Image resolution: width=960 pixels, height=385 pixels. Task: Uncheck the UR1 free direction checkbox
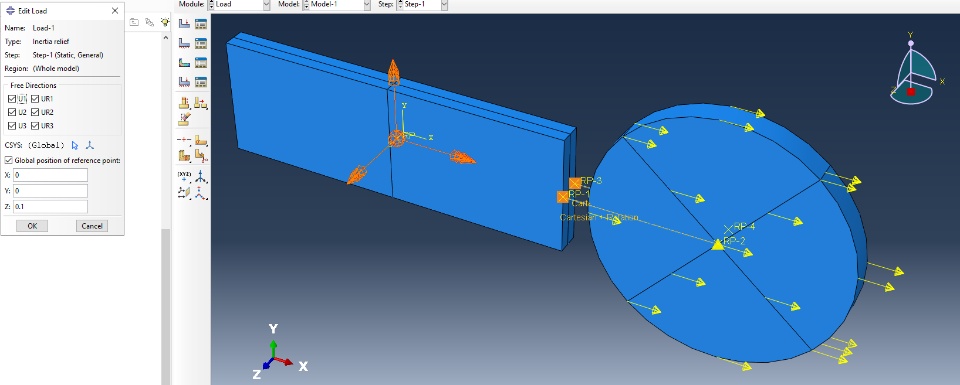[35, 99]
